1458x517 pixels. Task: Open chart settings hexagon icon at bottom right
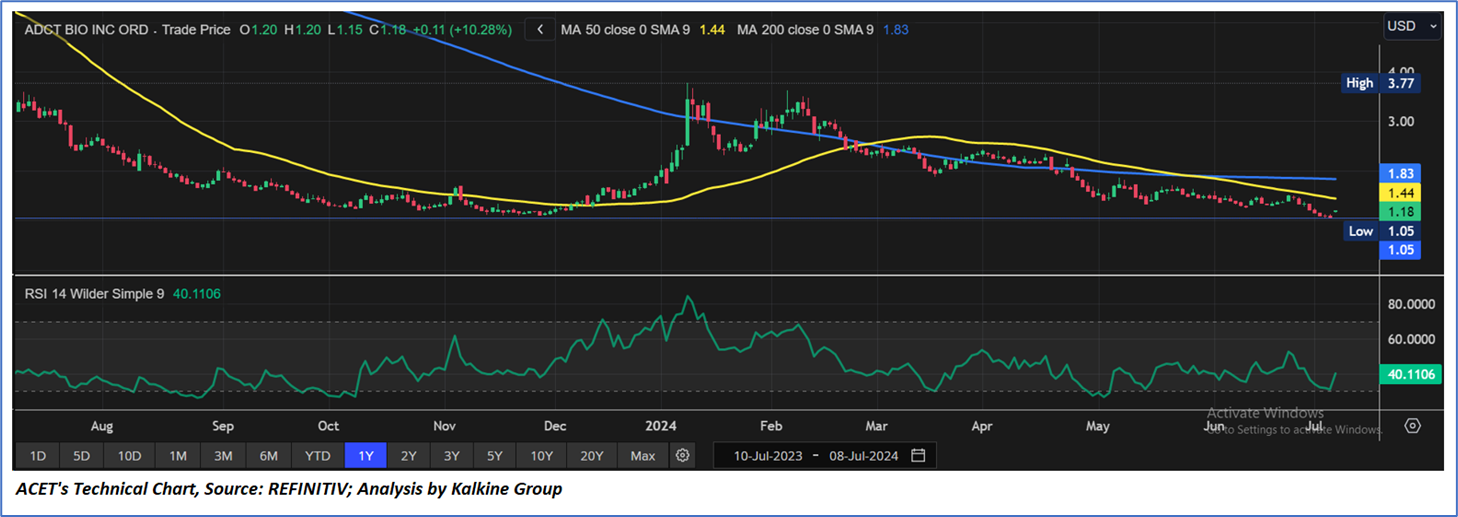point(1412,425)
